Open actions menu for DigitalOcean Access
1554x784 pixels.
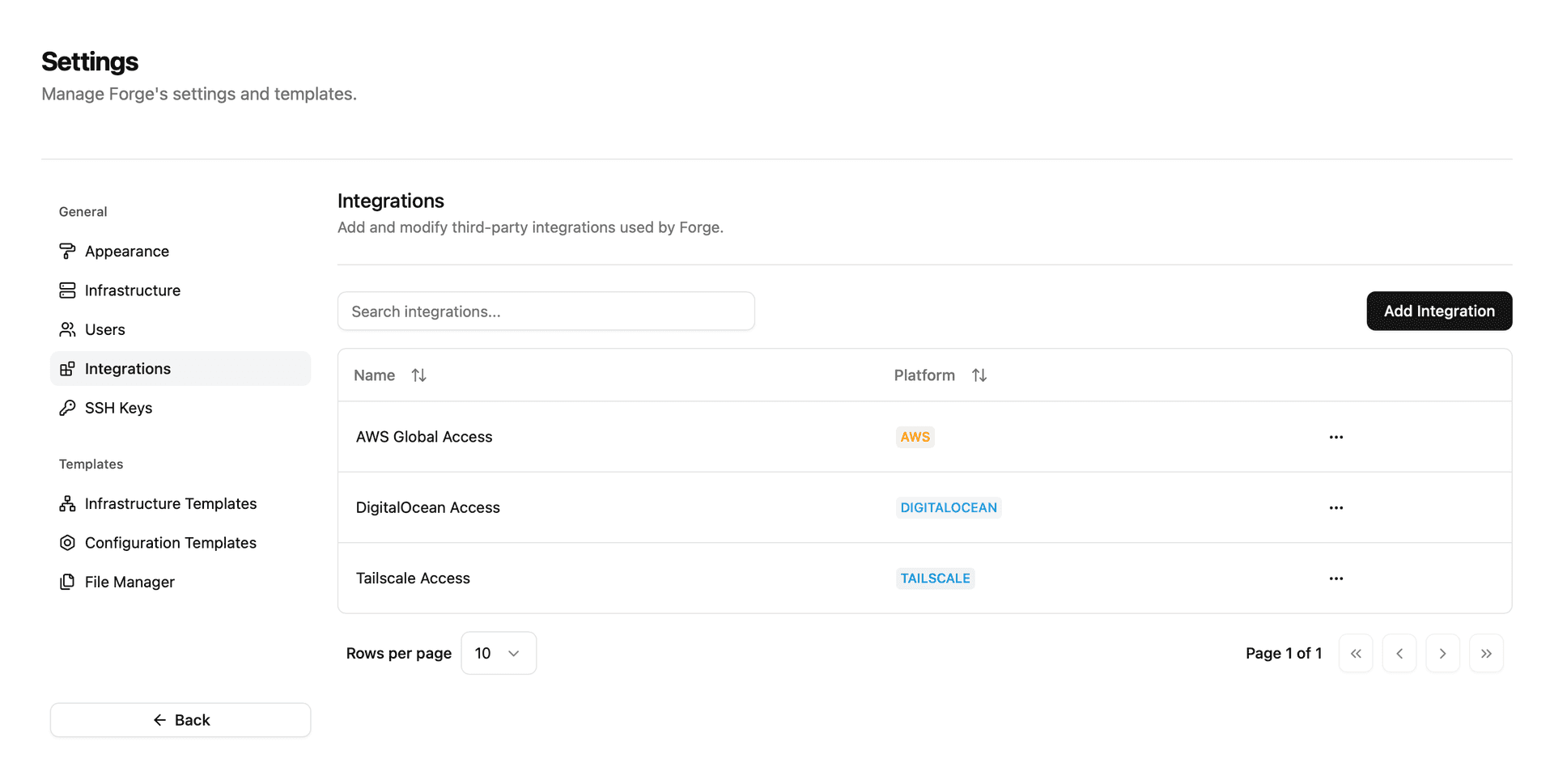(1336, 508)
